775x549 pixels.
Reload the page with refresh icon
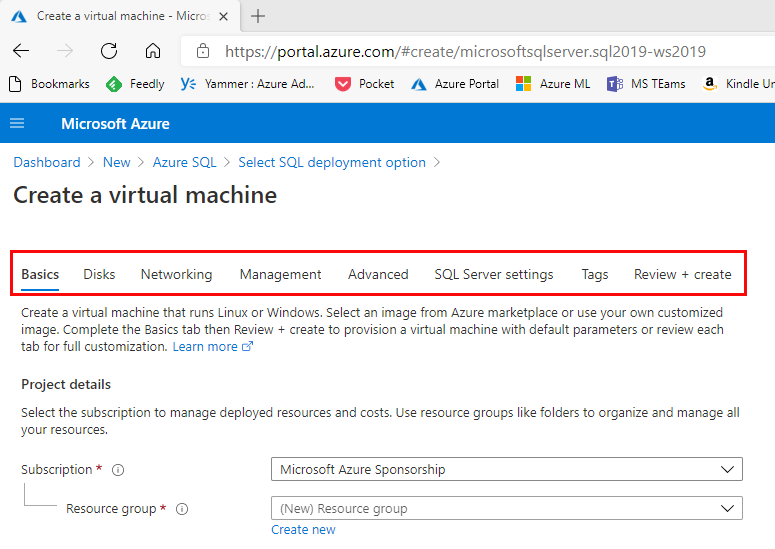tap(109, 50)
